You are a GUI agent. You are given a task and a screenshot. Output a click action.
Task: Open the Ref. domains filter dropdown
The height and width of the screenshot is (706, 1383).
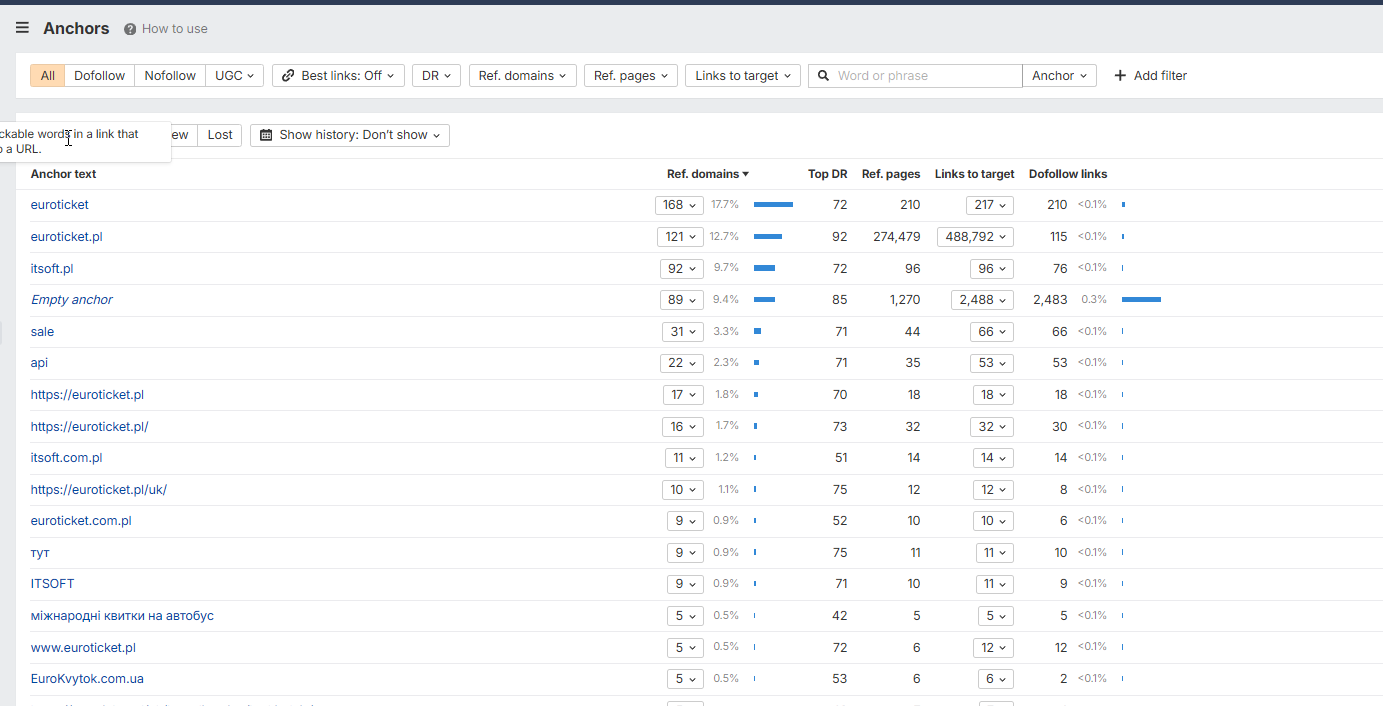(522, 76)
